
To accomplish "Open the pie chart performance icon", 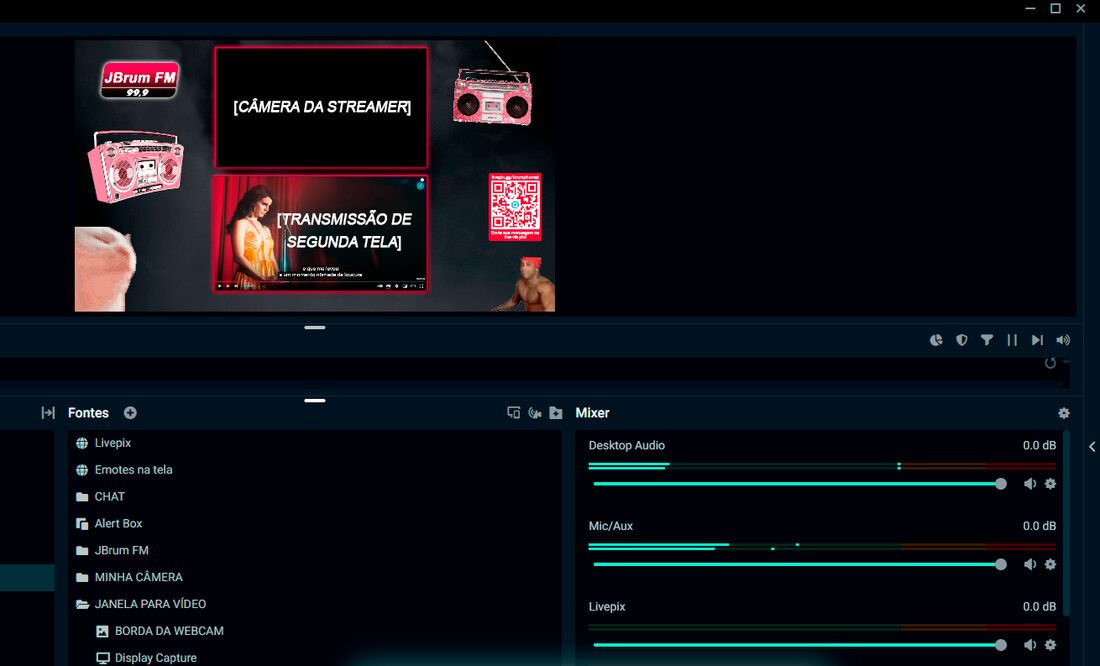I will pyautogui.click(x=936, y=340).
